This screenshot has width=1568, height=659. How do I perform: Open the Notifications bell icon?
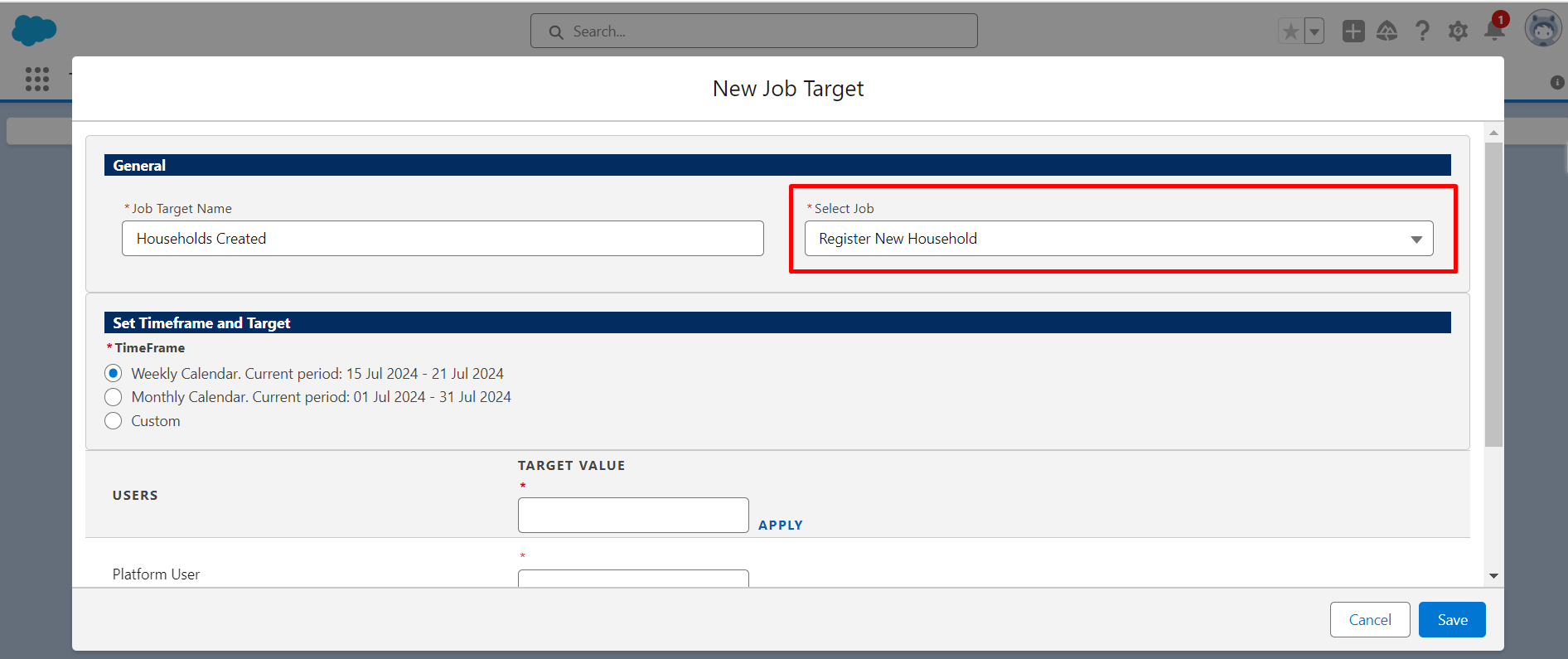click(1495, 30)
